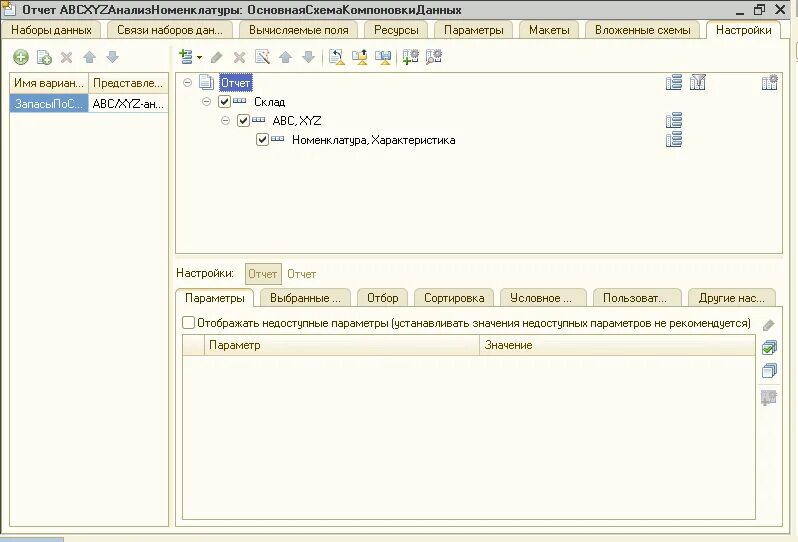The height and width of the screenshot is (542, 798).
Task: Select Номенклатура, Характеристика tree item
Action: point(373,140)
